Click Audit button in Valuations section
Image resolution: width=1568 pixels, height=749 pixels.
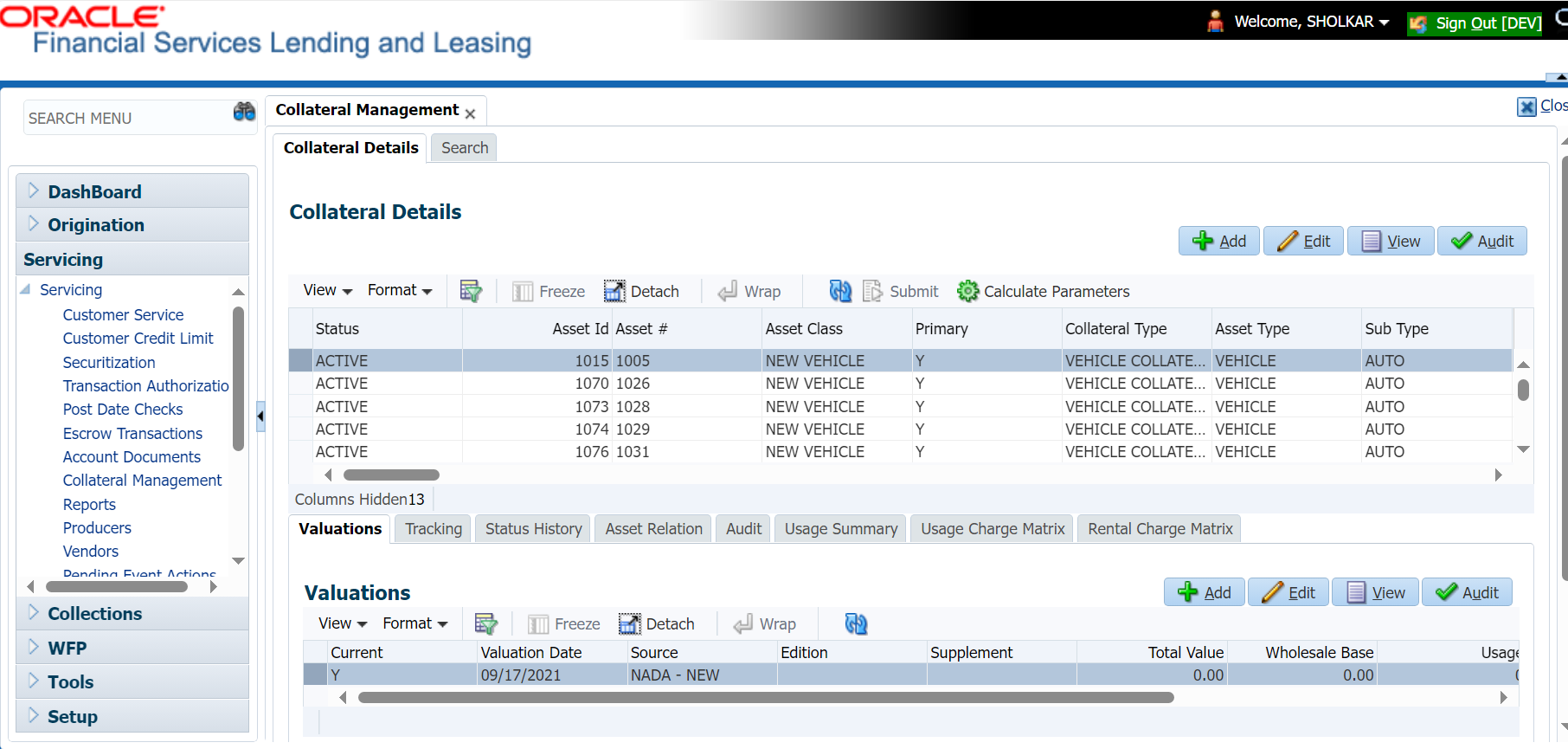tap(1468, 592)
